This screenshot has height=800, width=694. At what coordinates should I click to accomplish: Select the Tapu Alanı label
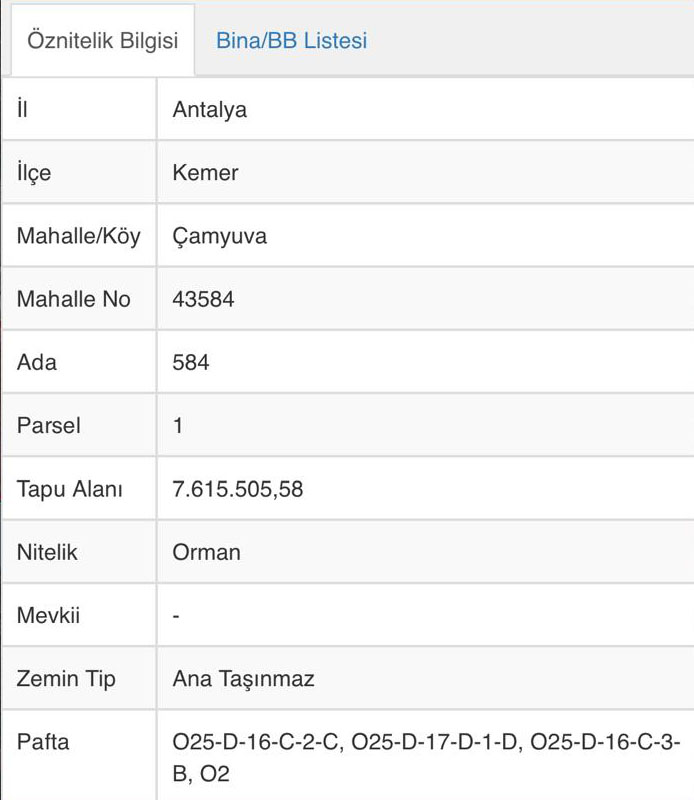70,489
